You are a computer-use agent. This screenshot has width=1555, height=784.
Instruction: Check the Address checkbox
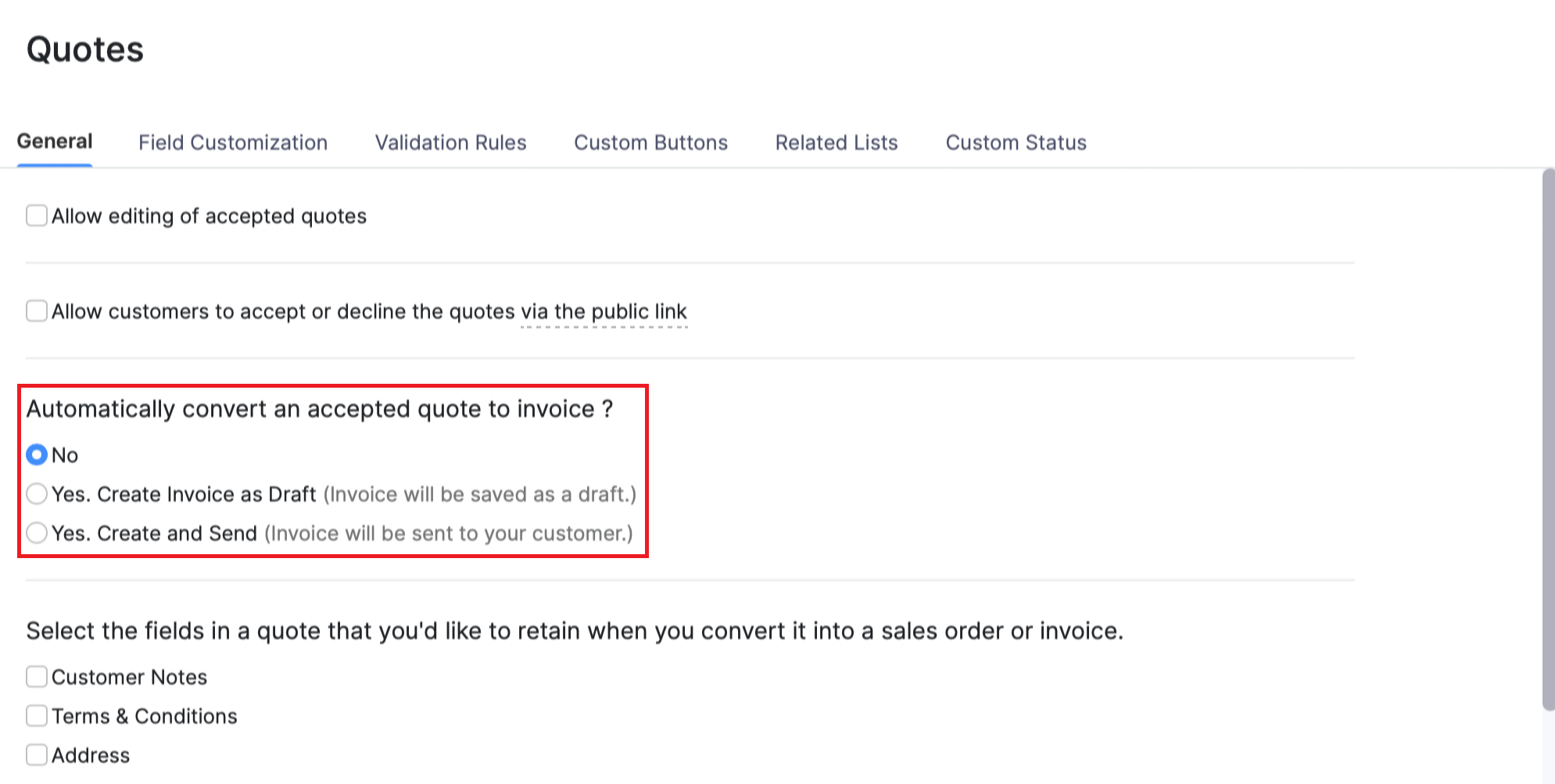(36, 754)
